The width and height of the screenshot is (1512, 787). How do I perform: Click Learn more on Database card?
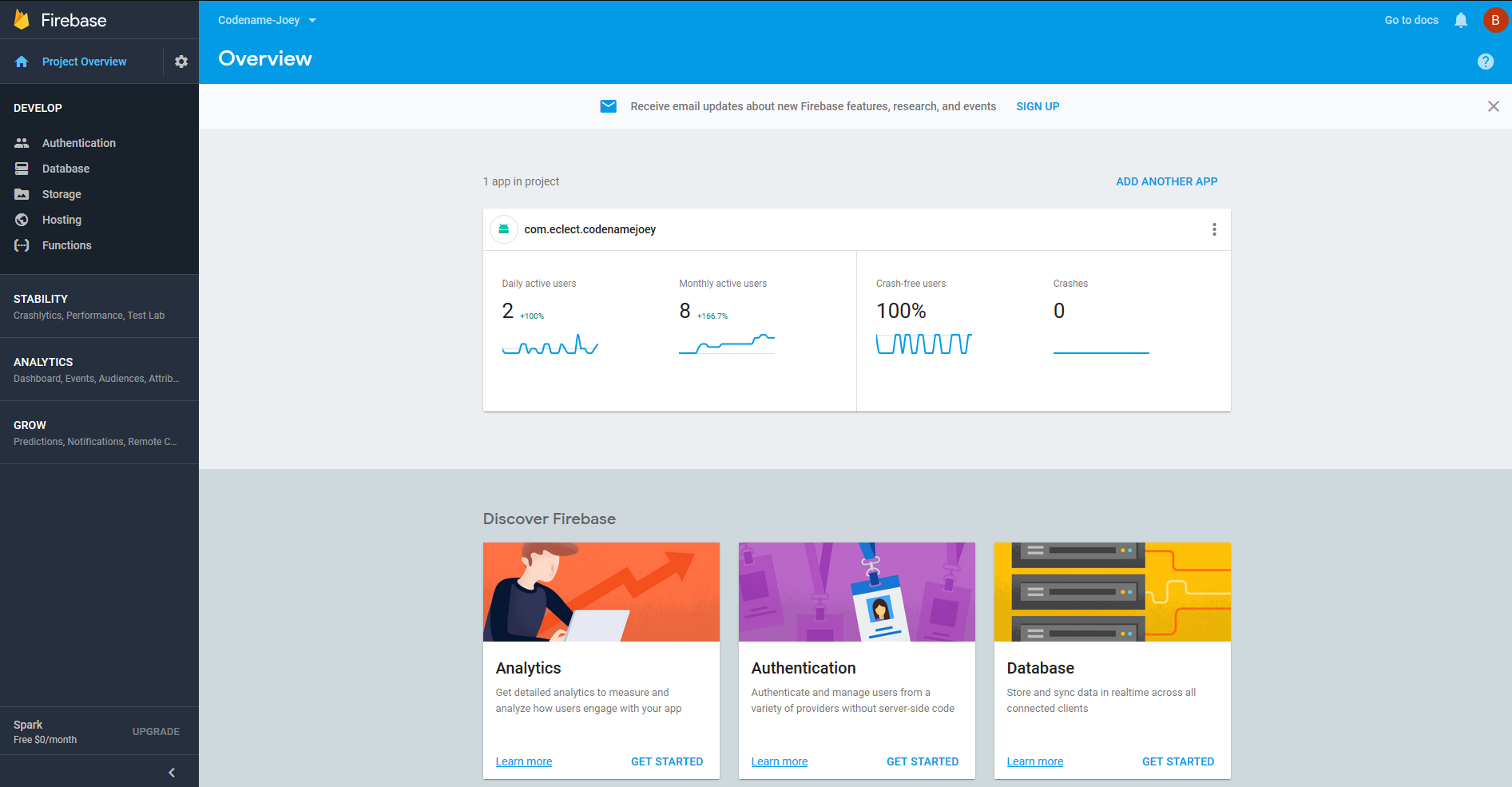click(x=1035, y=761)
